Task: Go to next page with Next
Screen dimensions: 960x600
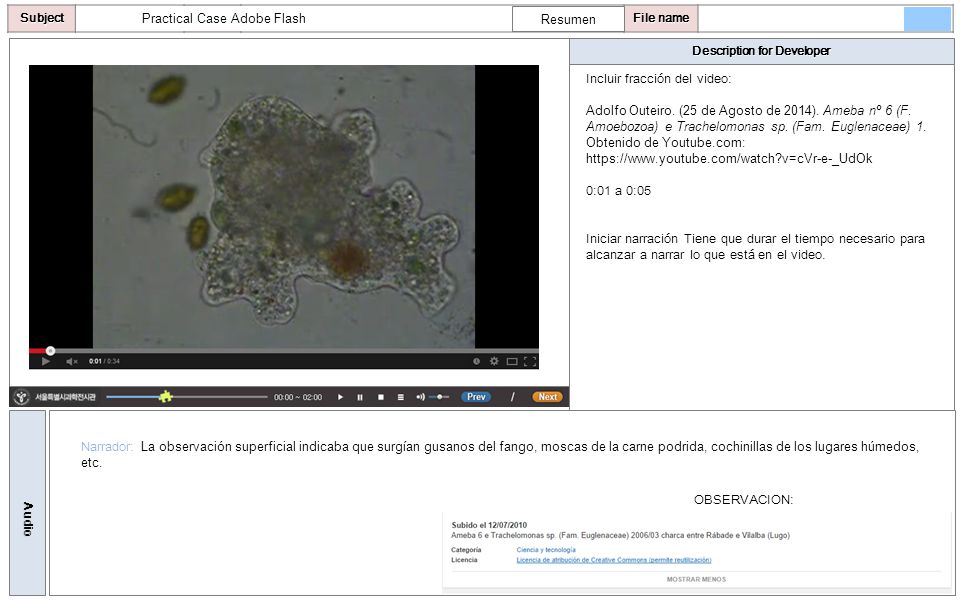Action: (547, 397)
